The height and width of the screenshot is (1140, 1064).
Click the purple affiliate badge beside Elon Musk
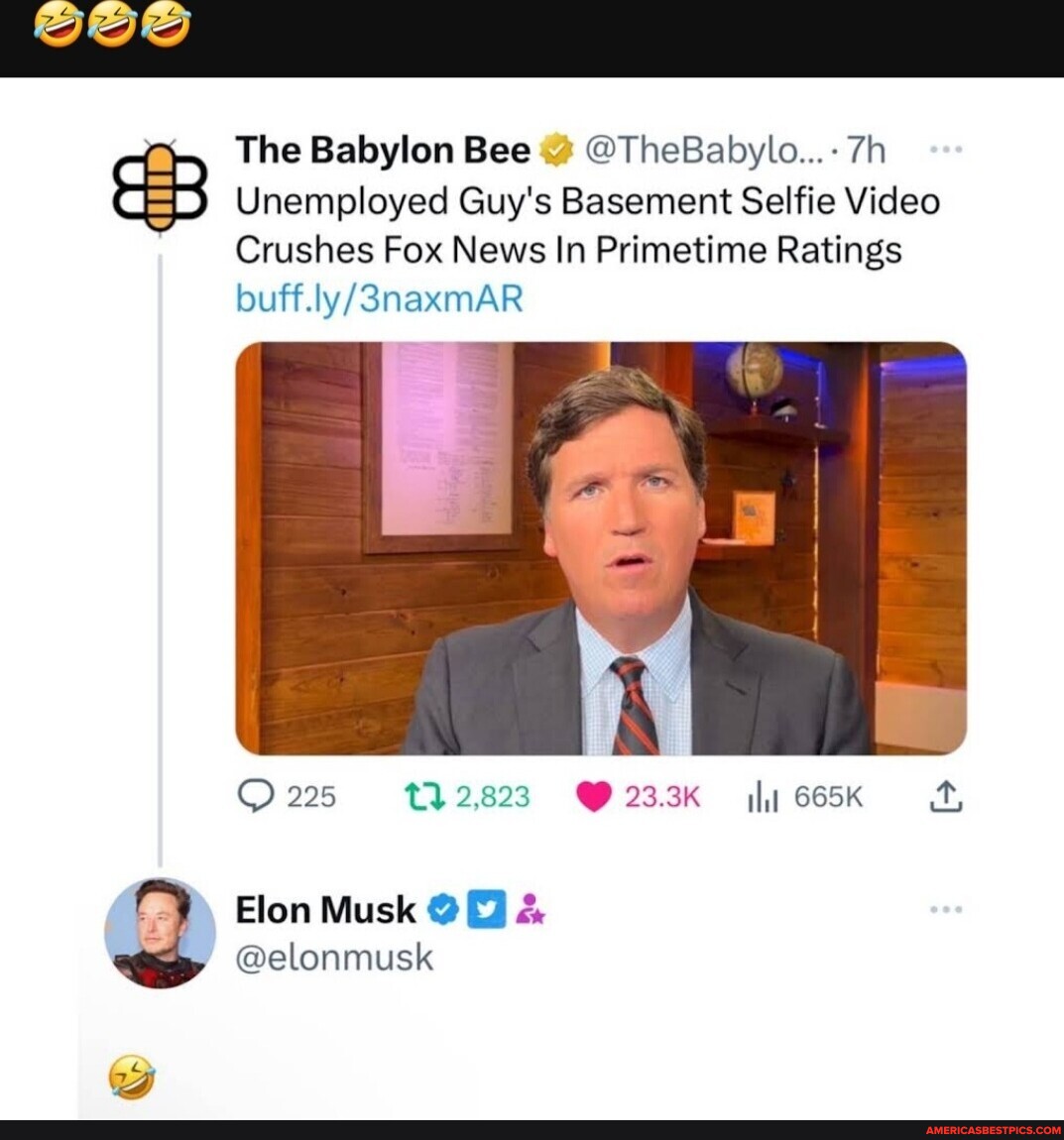point(530,908)
